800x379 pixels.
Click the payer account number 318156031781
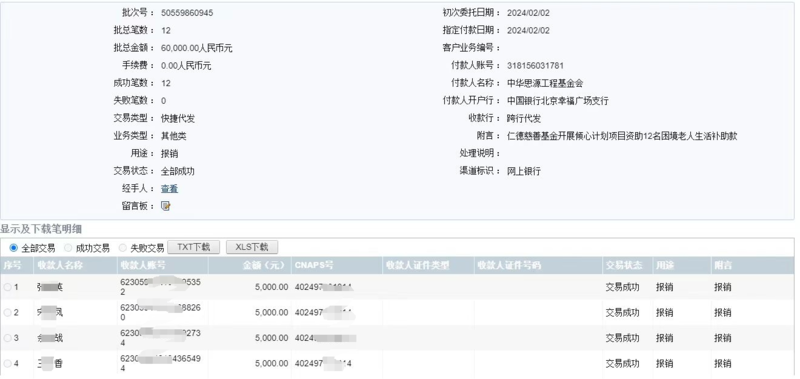(535, 66)
